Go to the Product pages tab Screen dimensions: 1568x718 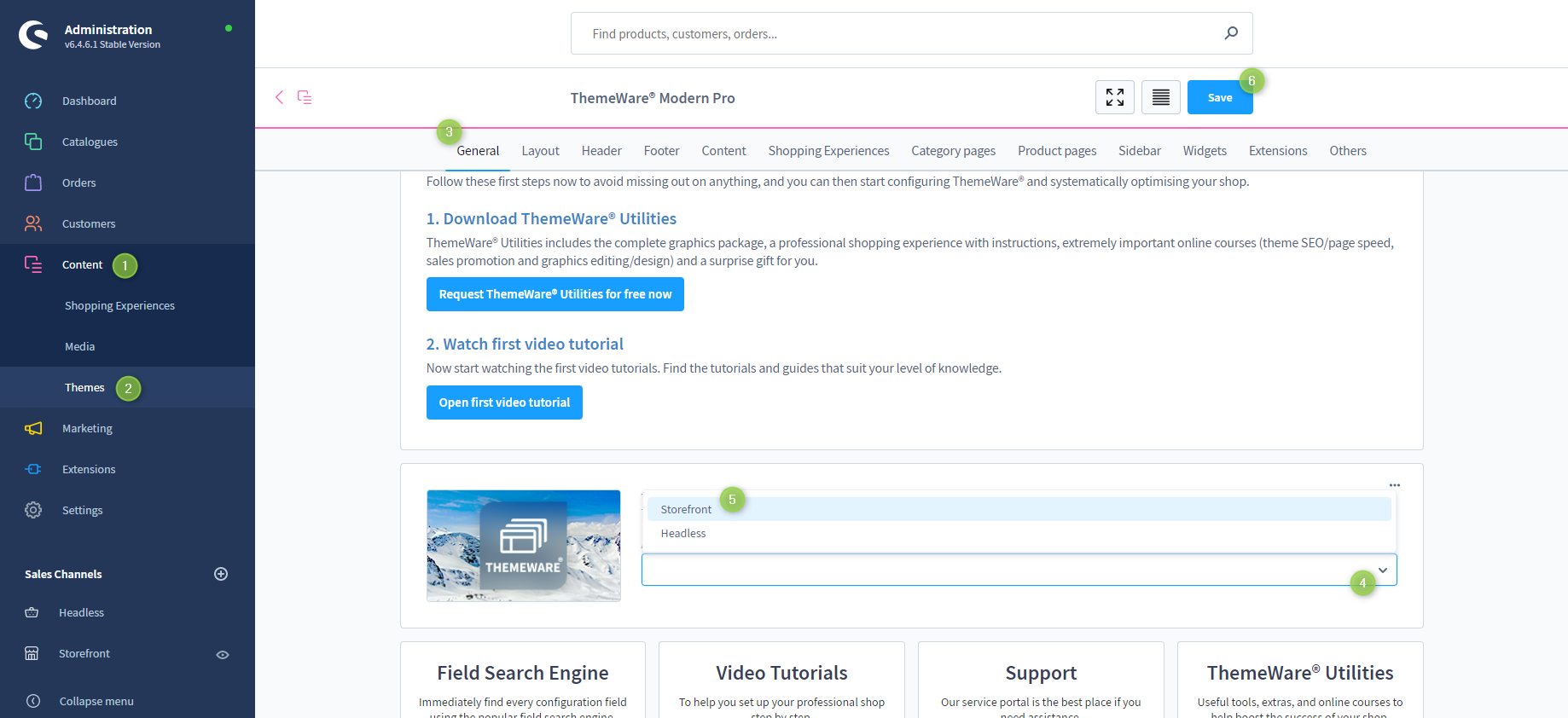tap(1057, 151)
